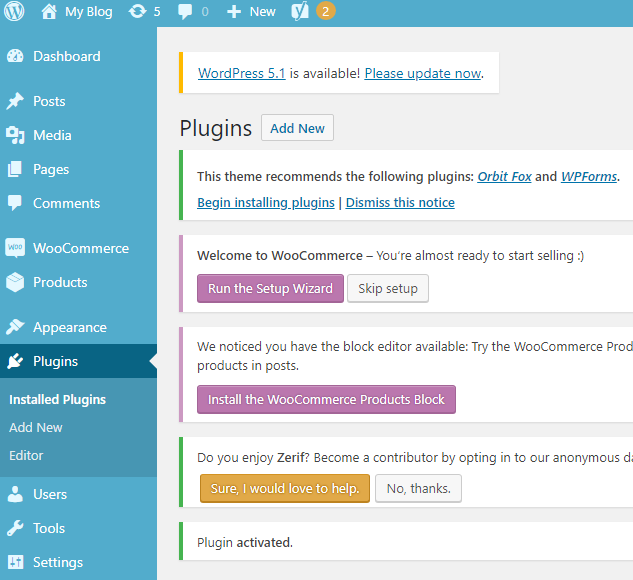Click the orange notification badge showing 2
The image size is (633, 580).
pyautogui.click(x=325, y=11)
